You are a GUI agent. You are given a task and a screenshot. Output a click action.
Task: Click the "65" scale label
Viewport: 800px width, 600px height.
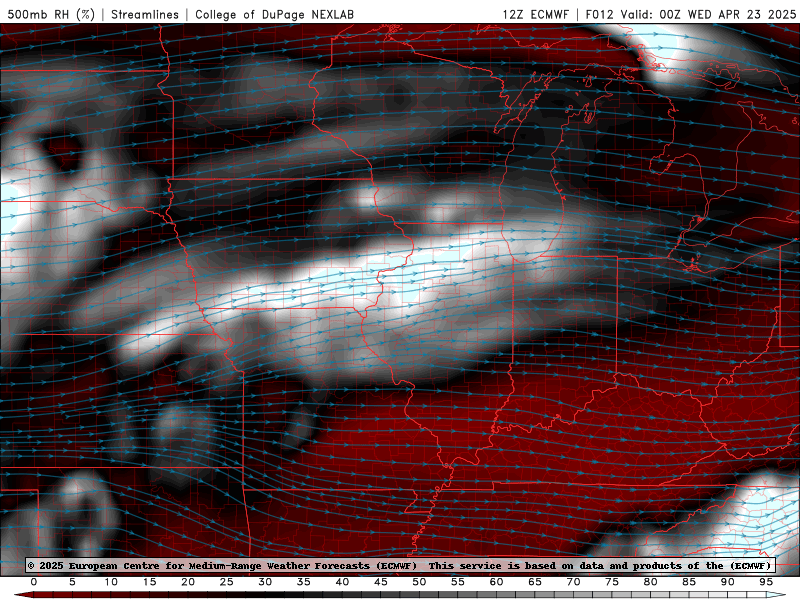pyautogui.click(x=535, y=582)
